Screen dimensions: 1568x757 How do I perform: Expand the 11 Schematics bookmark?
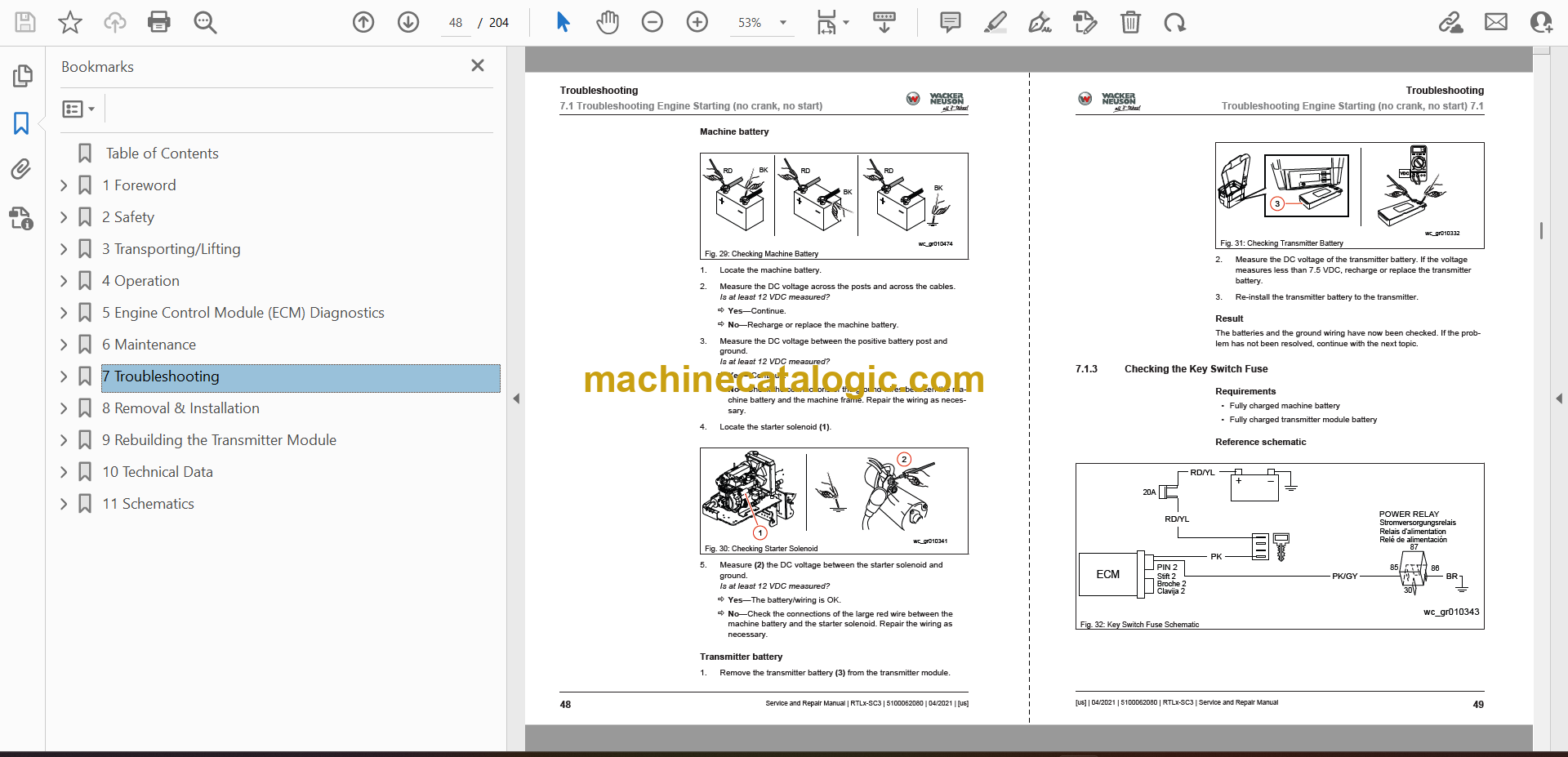tap(64, 504)
